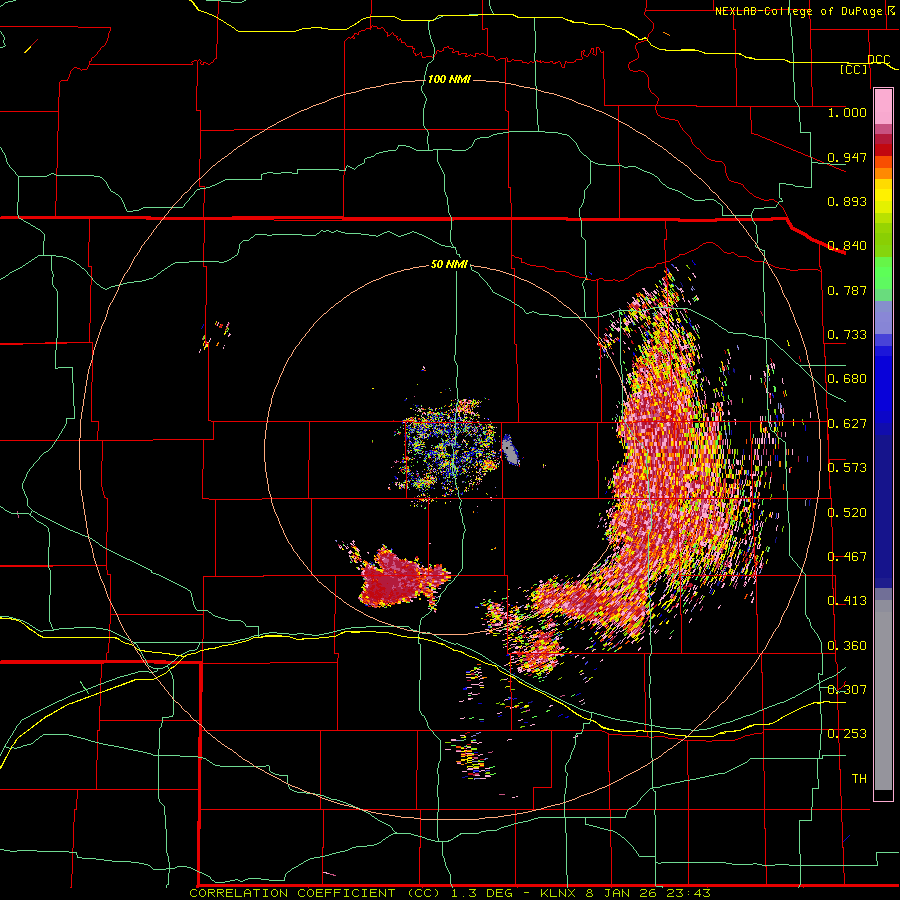The height and width of the screenshot is (900, 900).
Task: Click the 1.000 legend value
Action: [847, 112]
